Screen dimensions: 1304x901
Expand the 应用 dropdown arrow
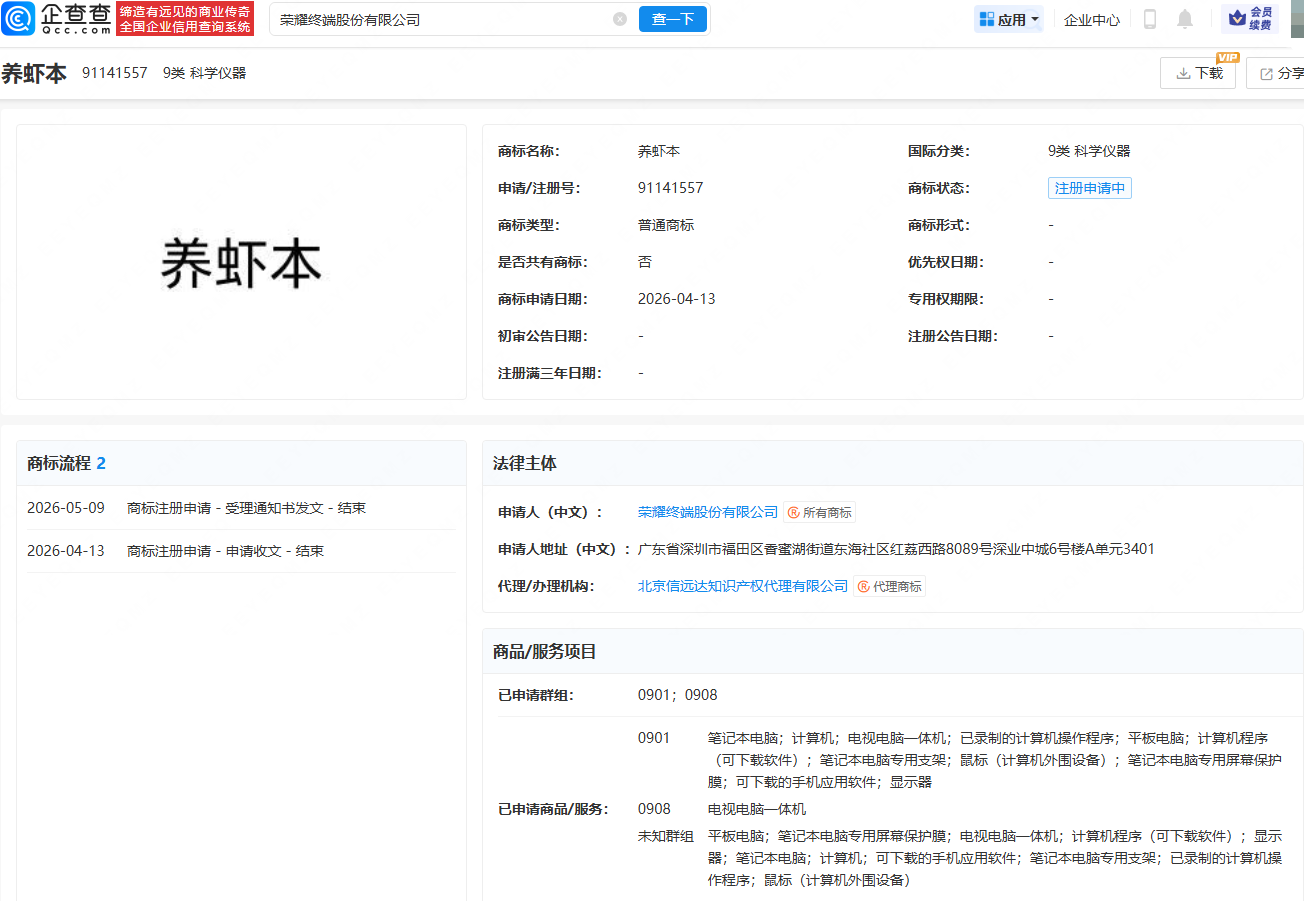point(1035,19)
